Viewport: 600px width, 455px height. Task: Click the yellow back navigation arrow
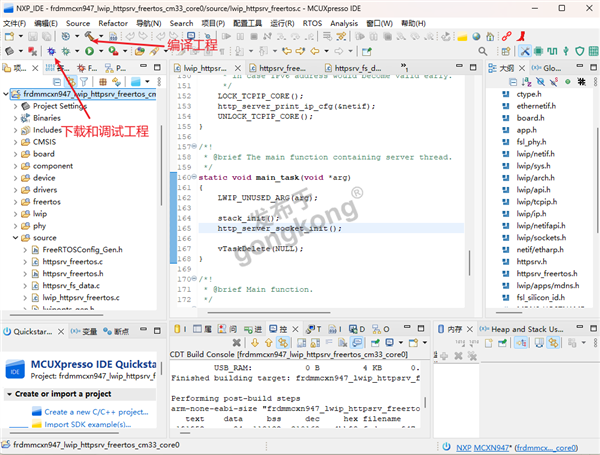pyautogui.click(x=315, y=51)
